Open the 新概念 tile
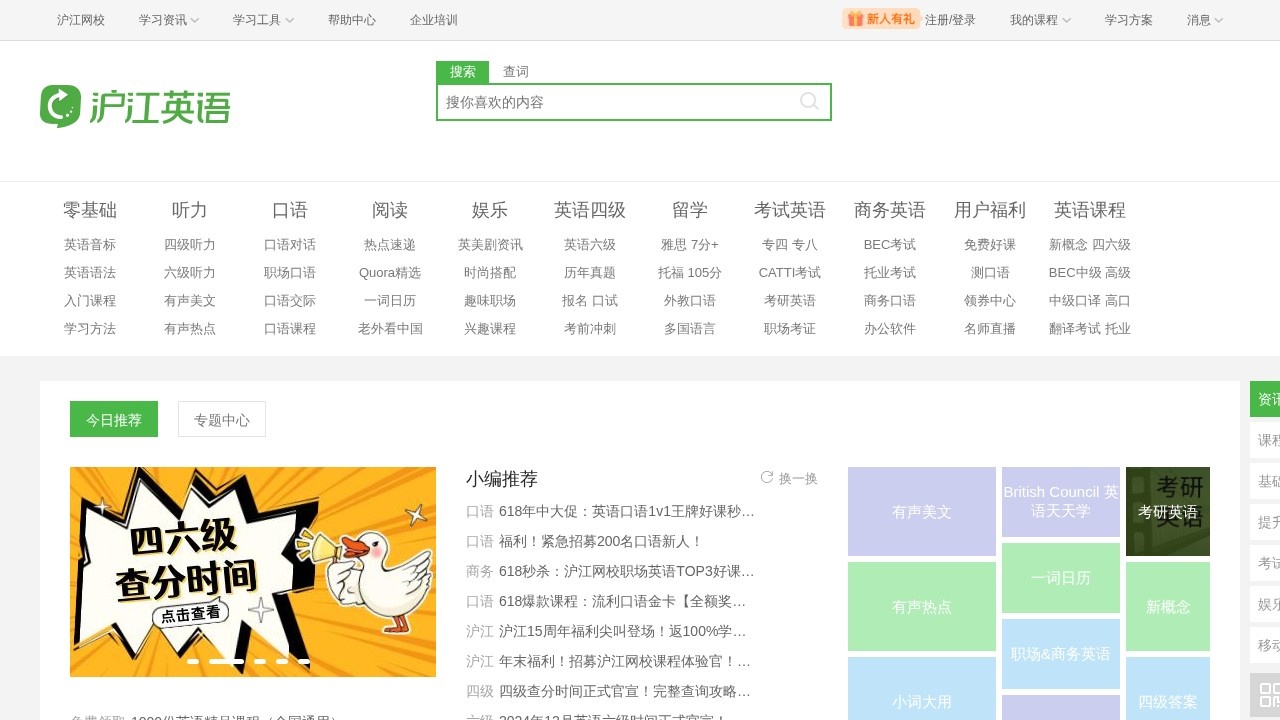 tap(1168, 606)
